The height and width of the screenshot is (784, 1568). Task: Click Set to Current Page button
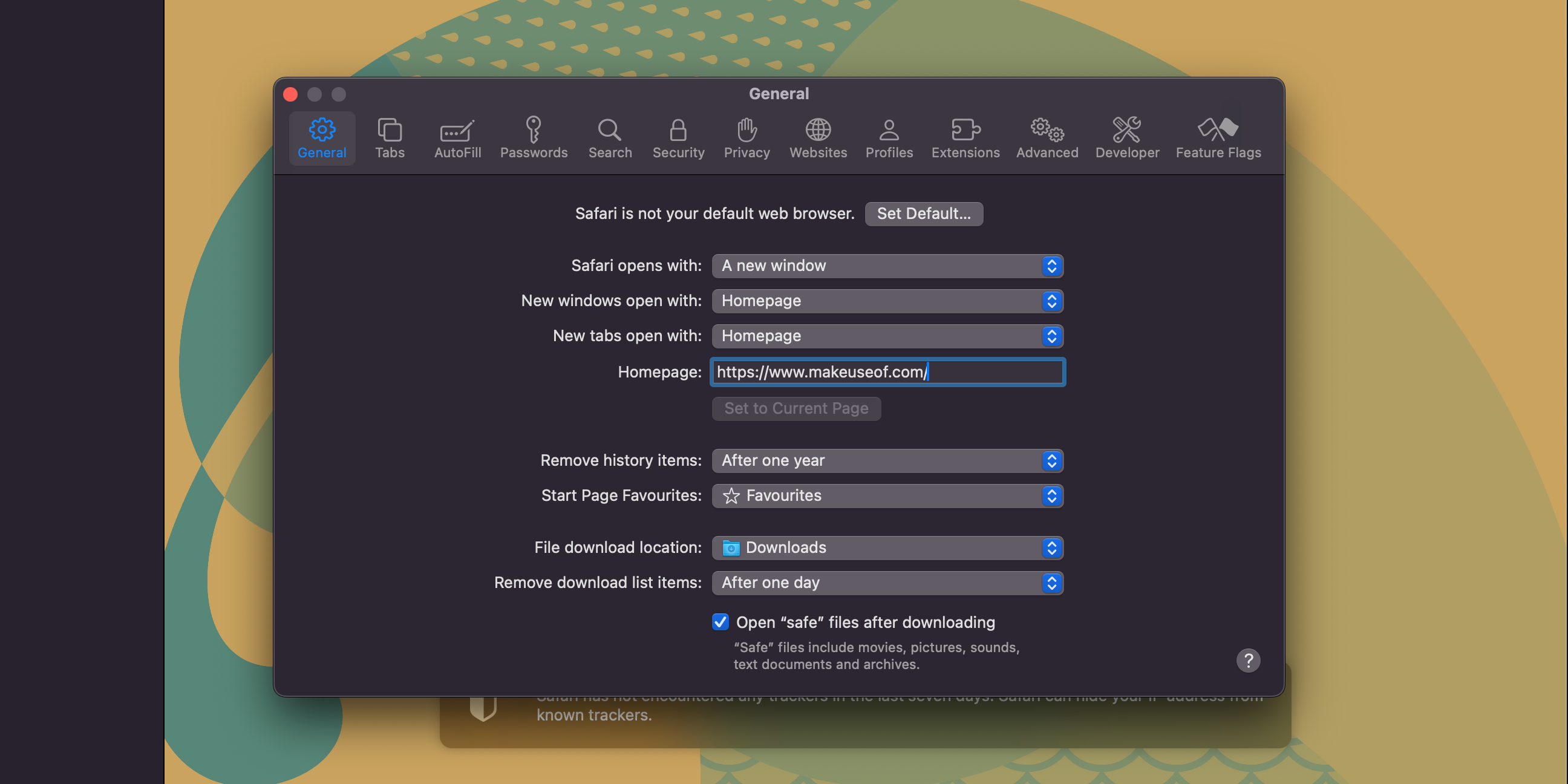796,407
